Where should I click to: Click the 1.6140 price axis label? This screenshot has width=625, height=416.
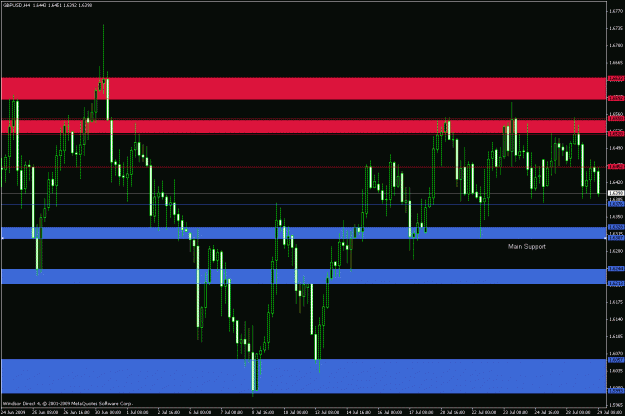(x=616, y=319)
